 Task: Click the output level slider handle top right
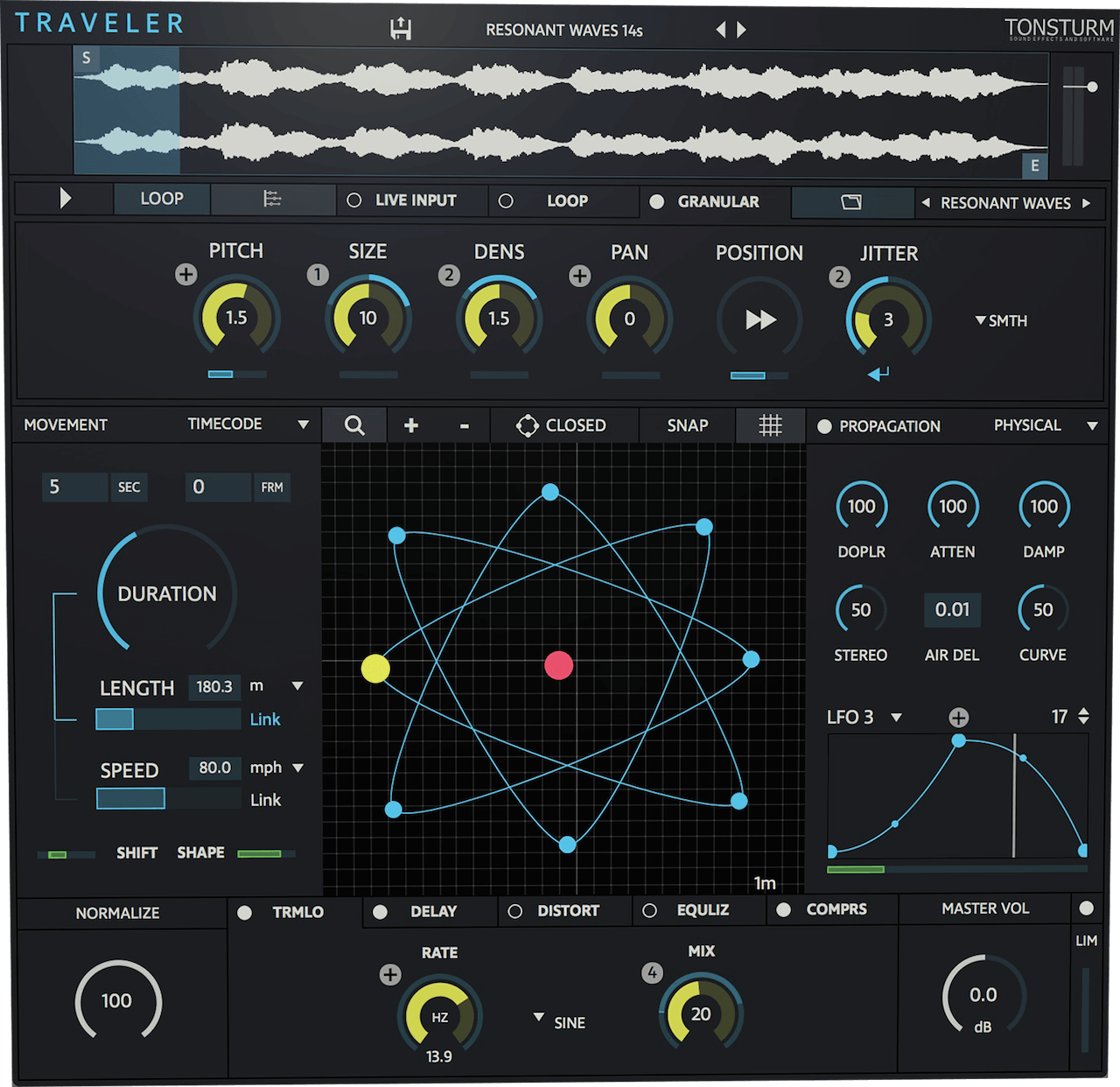1092,87
